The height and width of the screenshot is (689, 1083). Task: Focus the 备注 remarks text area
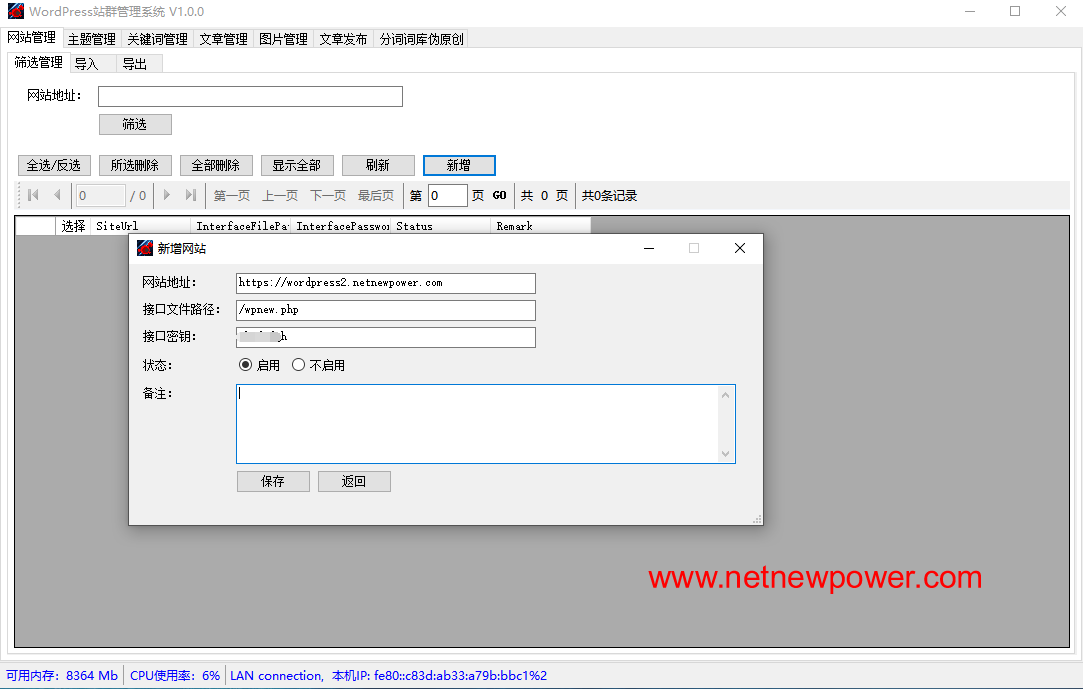point(486,424)
